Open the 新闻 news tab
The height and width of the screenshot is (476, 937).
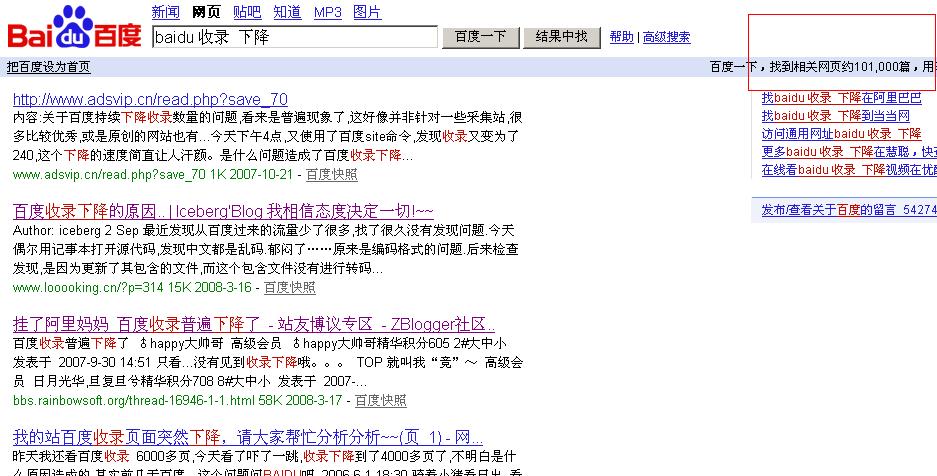pyautogui.click(x=166, y=12)
